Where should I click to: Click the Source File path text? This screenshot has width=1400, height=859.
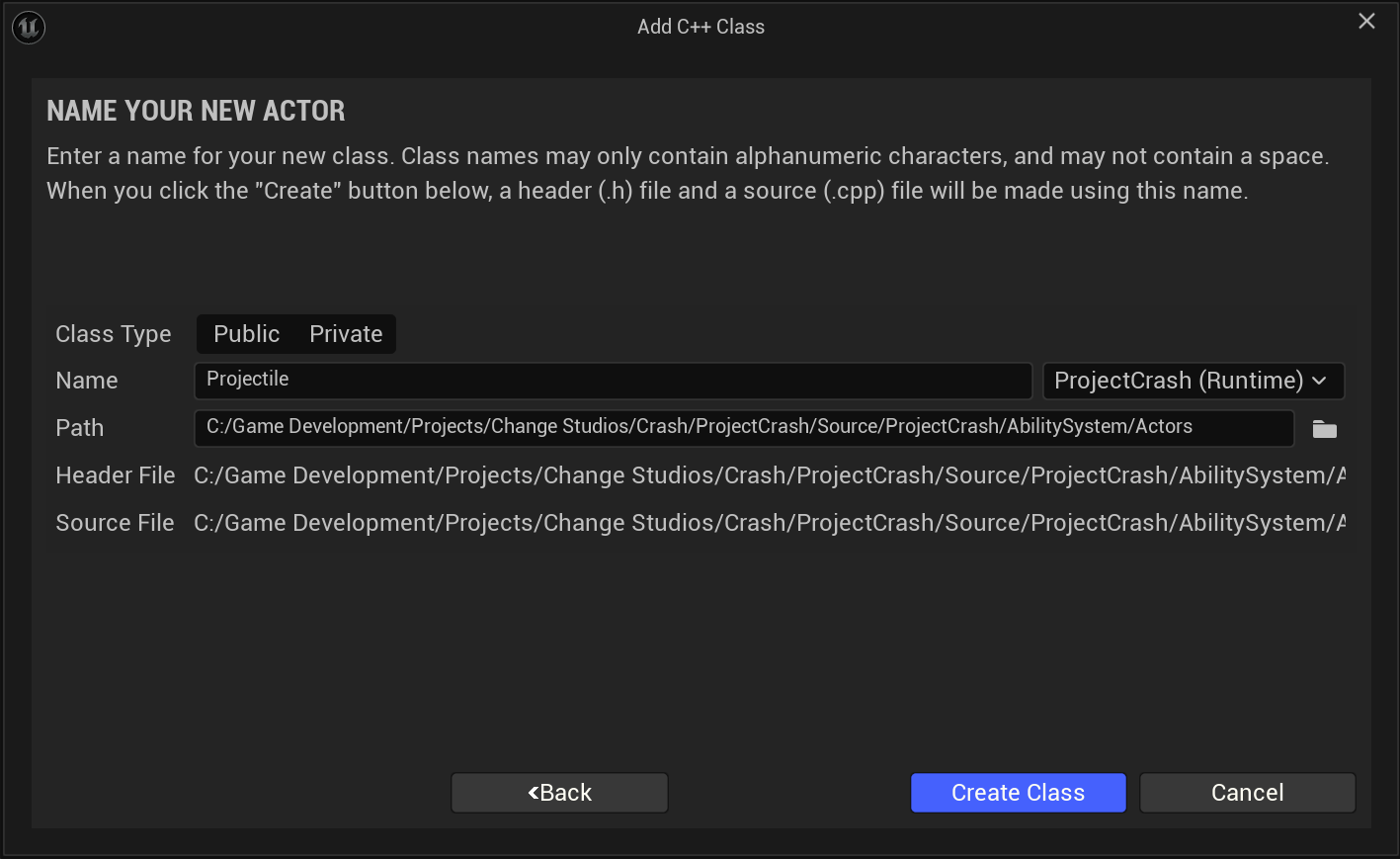770,523
